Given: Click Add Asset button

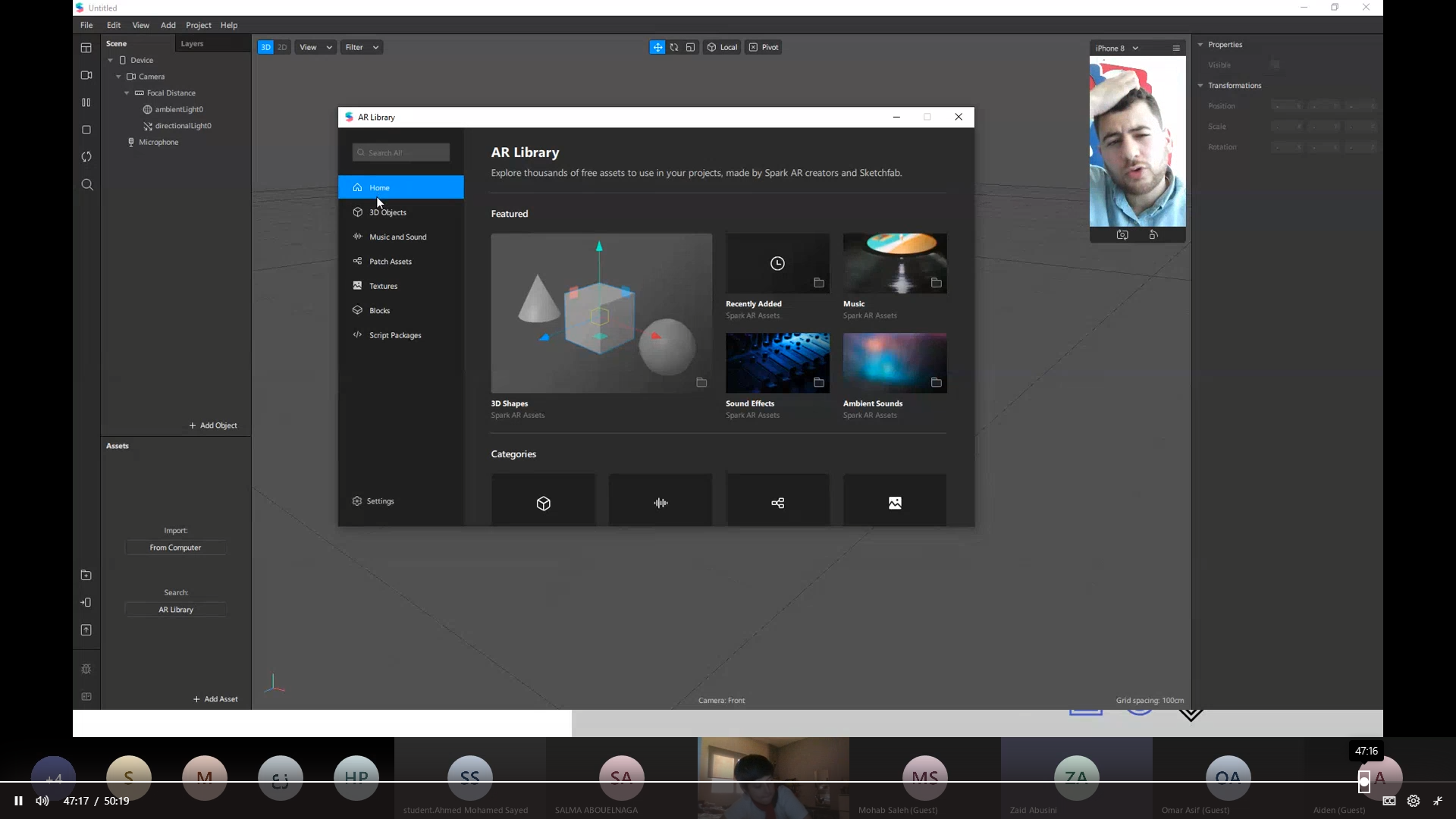Looking at the screenshot, I should (x=215, y=699).
